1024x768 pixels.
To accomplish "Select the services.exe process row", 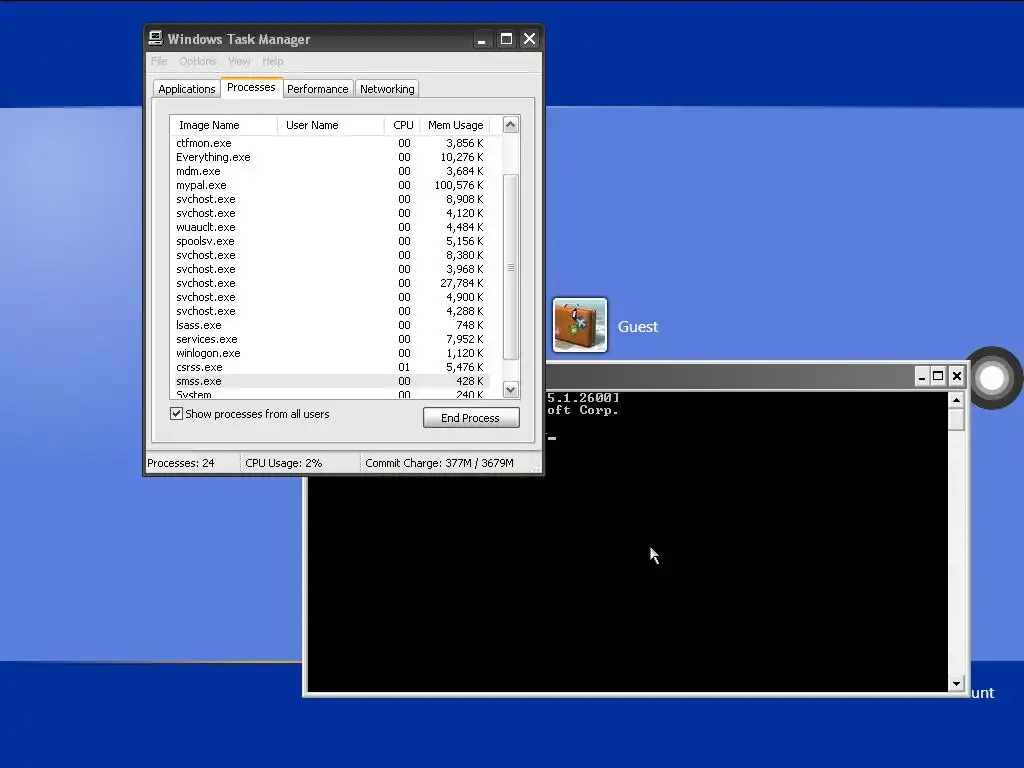I will point(330,339).
